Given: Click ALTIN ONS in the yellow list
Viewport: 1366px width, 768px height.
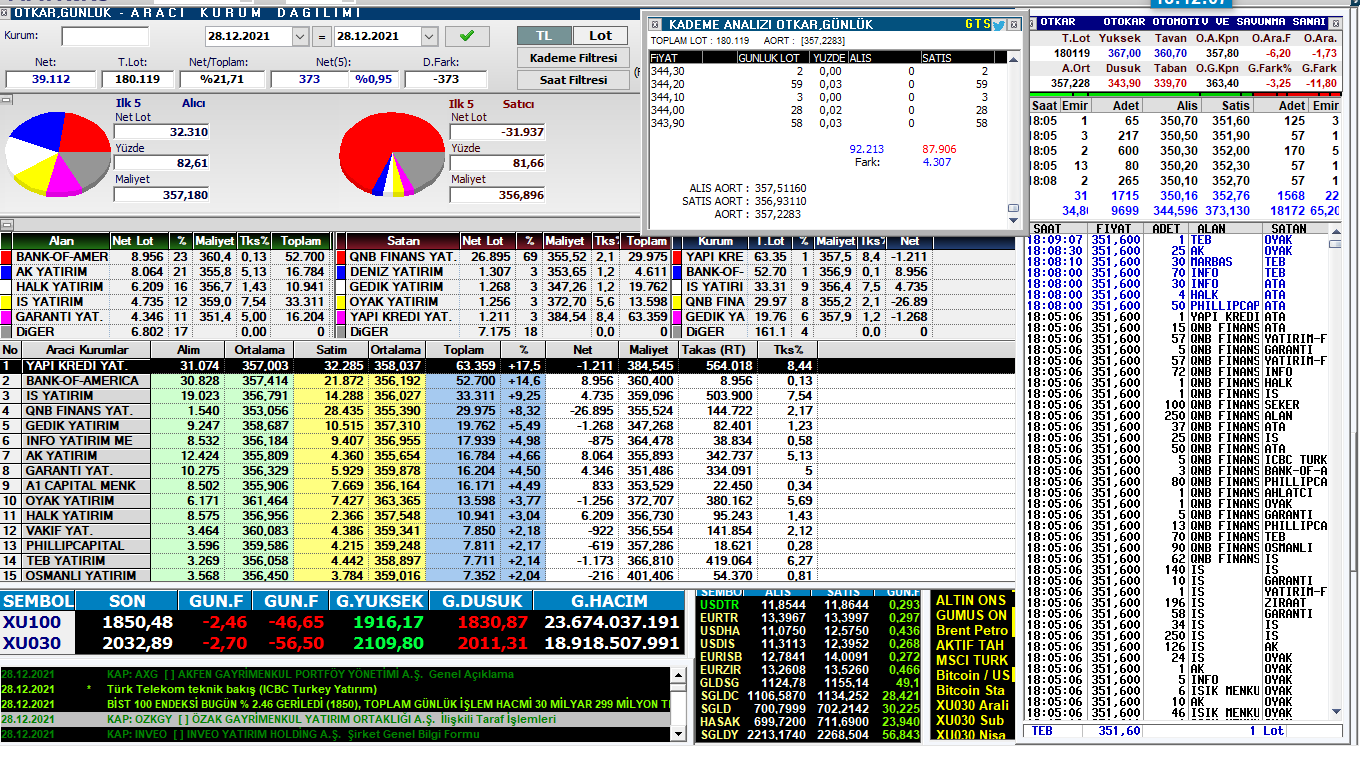Looking at the screenshot, I should click(970, 600).
